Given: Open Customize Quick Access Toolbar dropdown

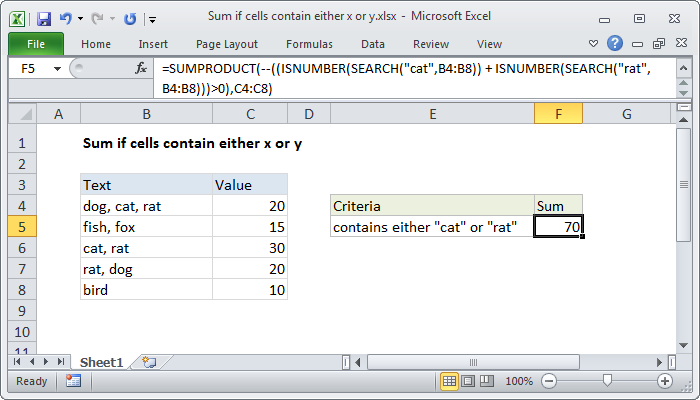Looking at the screenshot, I should click(x=151, y=18).
